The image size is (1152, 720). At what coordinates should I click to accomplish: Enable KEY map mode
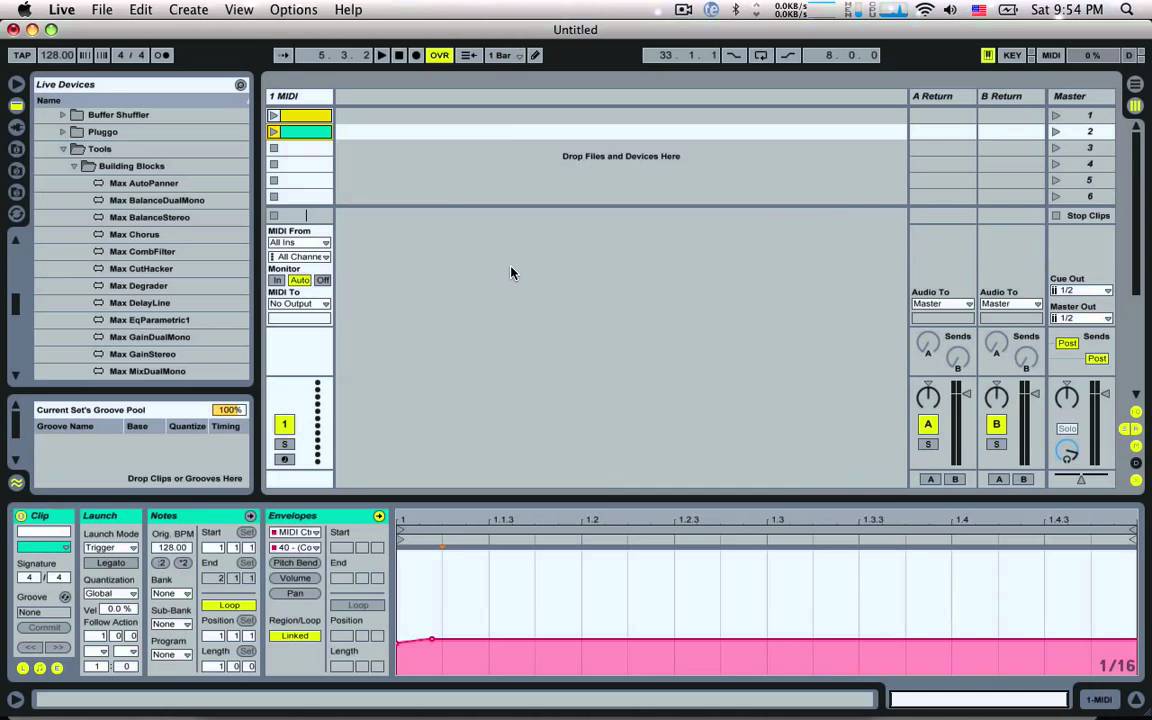pyautogui.click(x=1012, y=55)
